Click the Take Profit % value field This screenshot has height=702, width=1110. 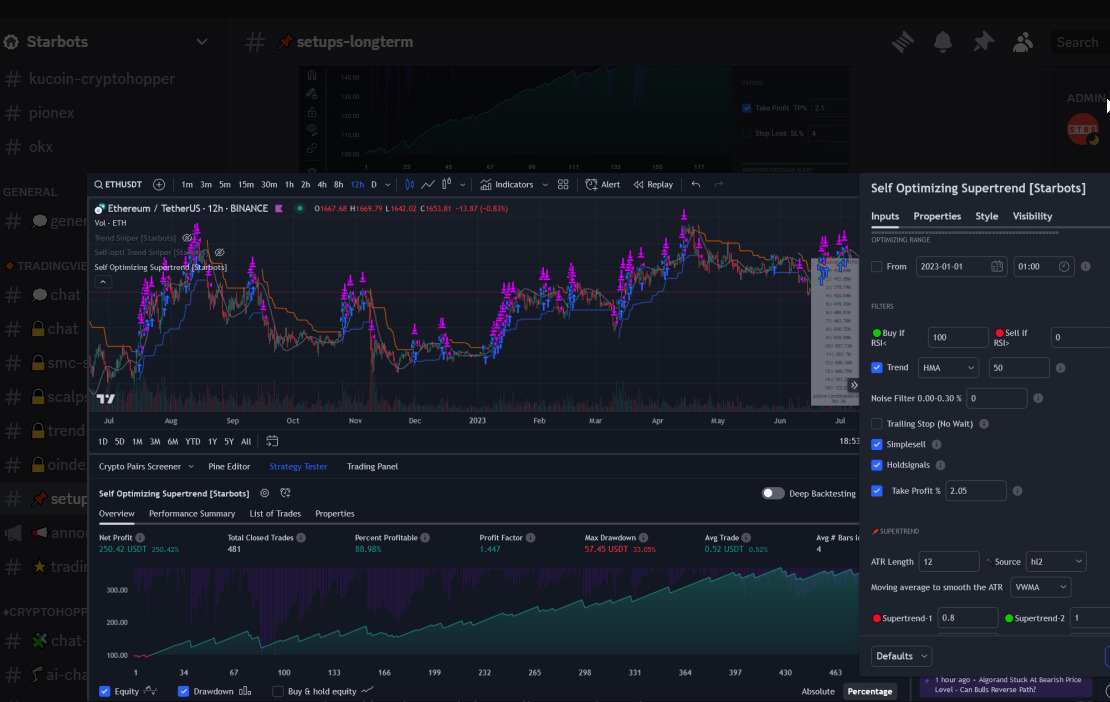click(975, 491)
